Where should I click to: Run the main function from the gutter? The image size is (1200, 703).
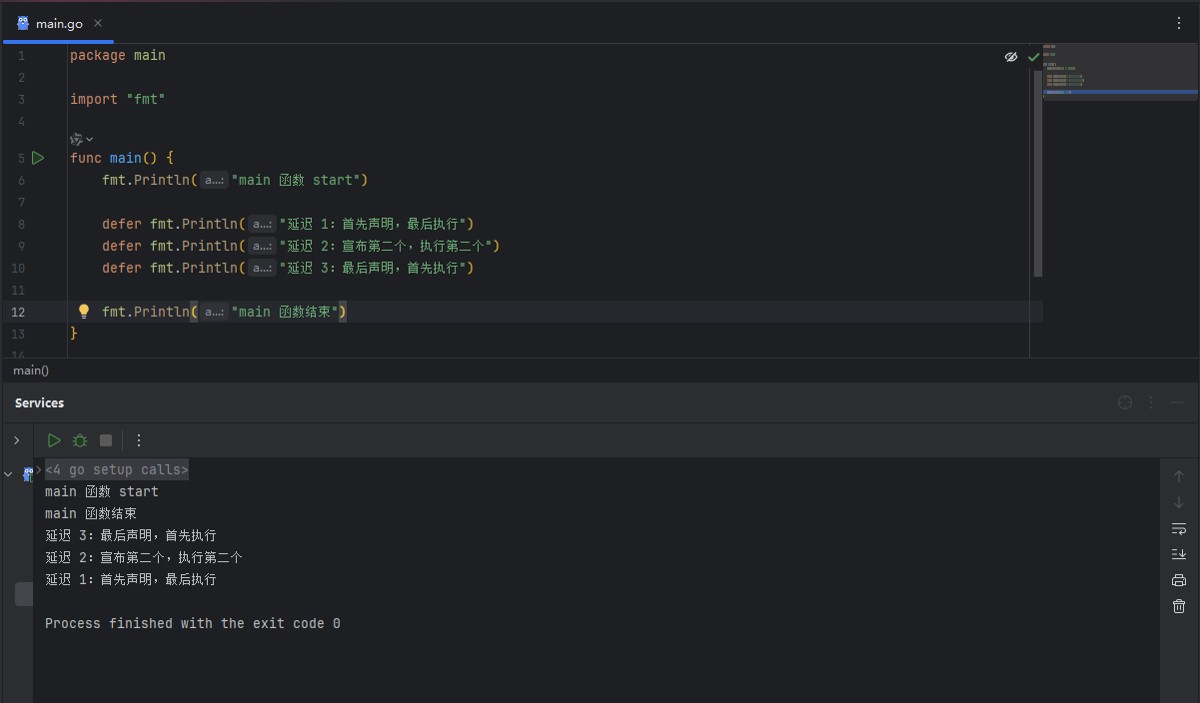pos(38,158)
